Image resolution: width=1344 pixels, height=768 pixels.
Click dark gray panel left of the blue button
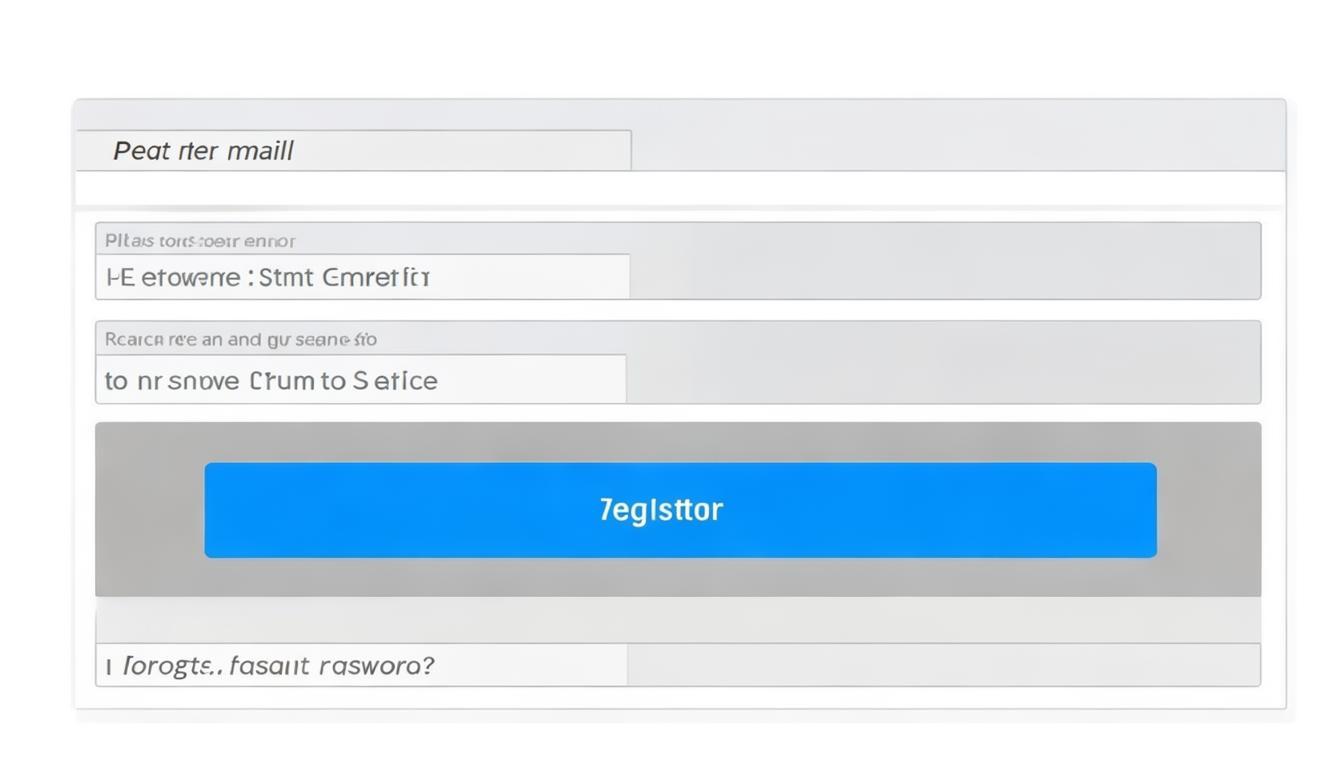pyautogui.click(x=150, y=510)
